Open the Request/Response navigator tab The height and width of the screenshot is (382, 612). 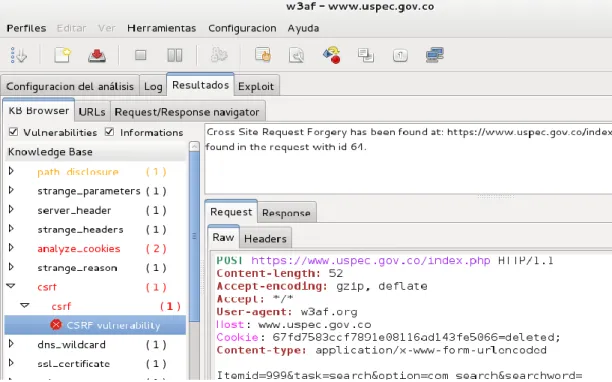pyautogui.click(x=187, y=112)
